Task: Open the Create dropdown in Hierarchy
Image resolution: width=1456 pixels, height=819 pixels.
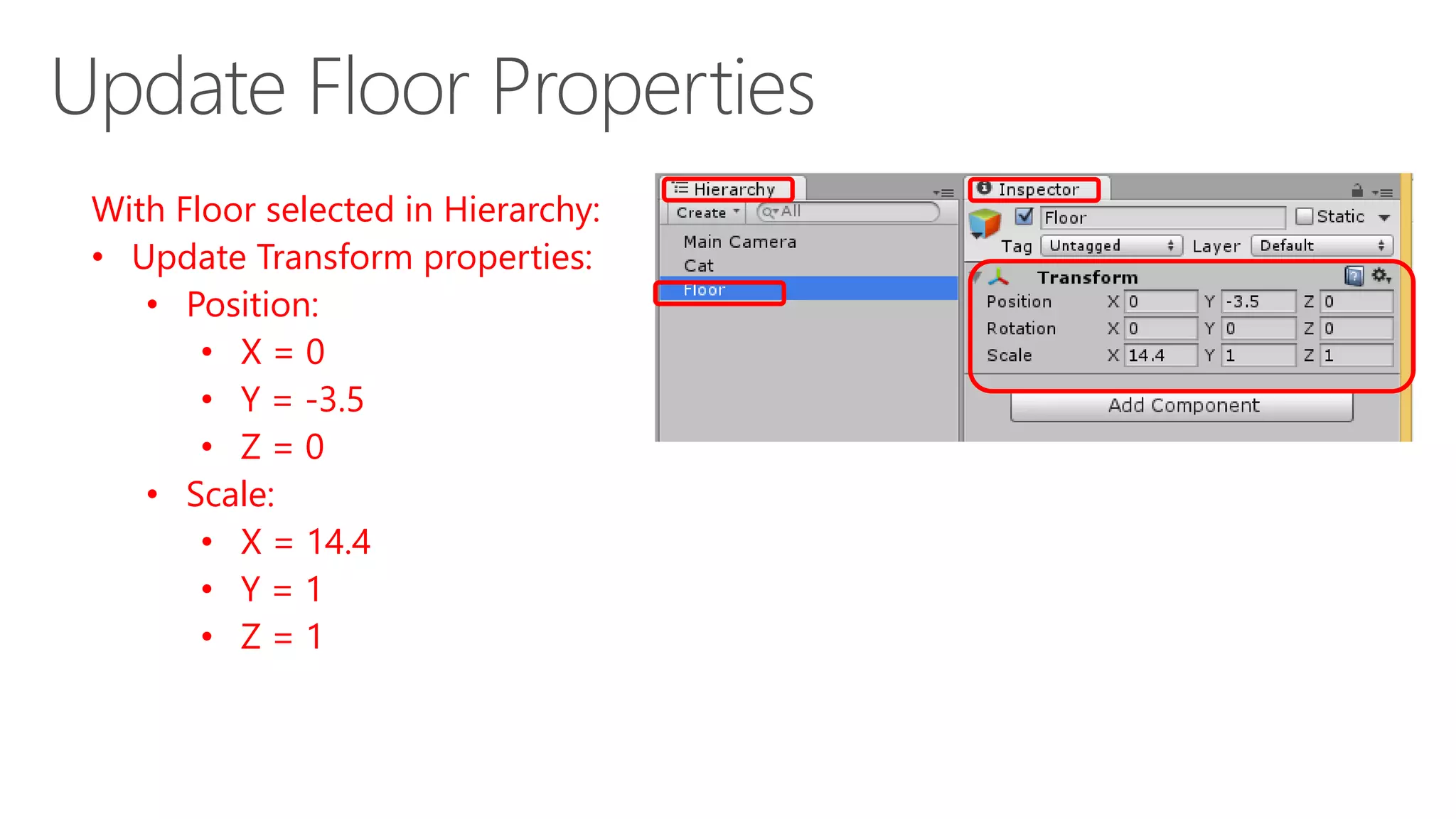Action: (707, 213)
